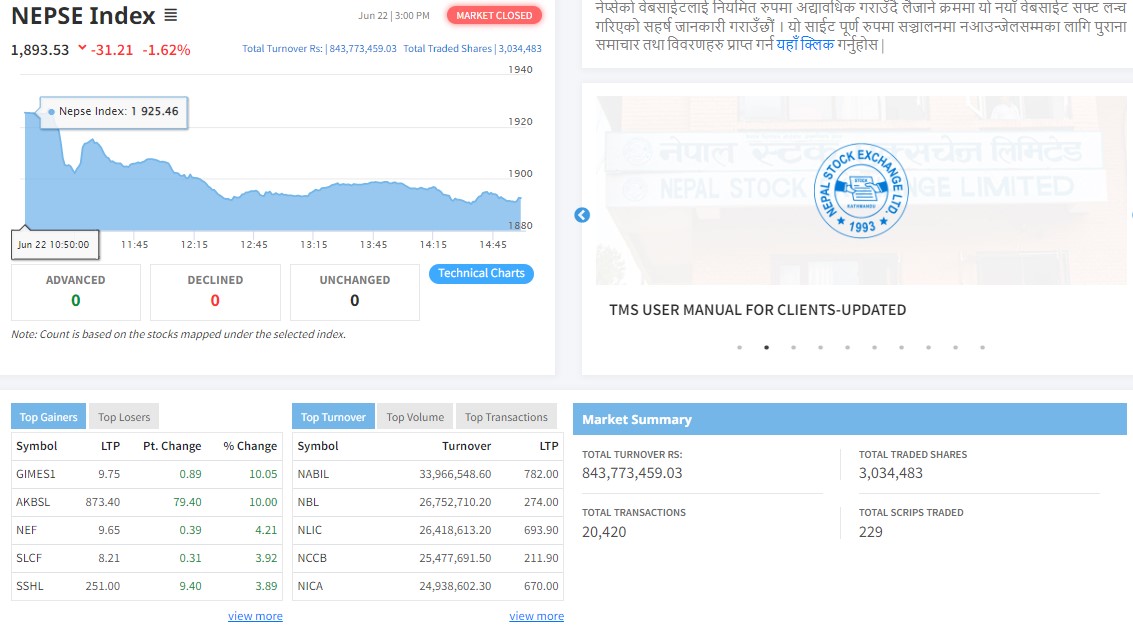Open view more under Top Gainers table
1133x629 pixels.
255,616
